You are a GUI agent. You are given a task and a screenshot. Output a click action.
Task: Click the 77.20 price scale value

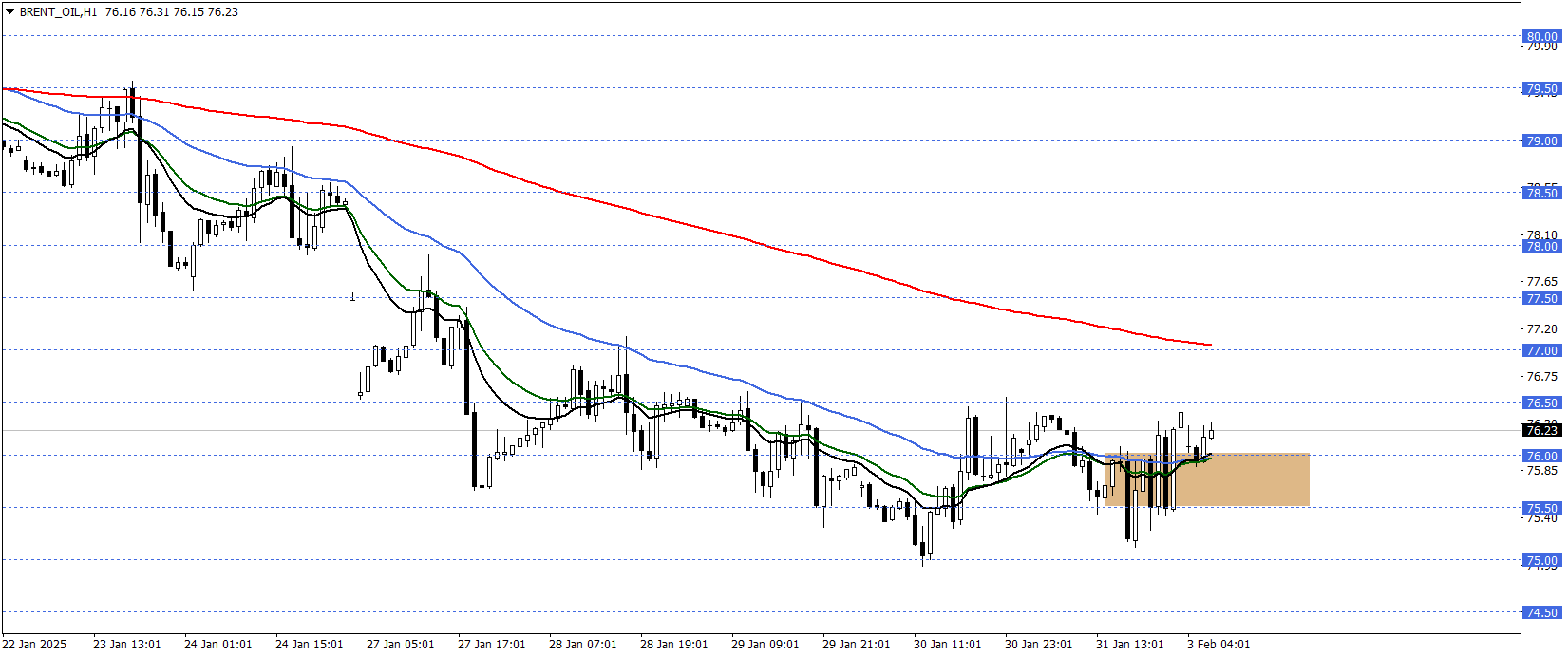tap(1541, 328)
